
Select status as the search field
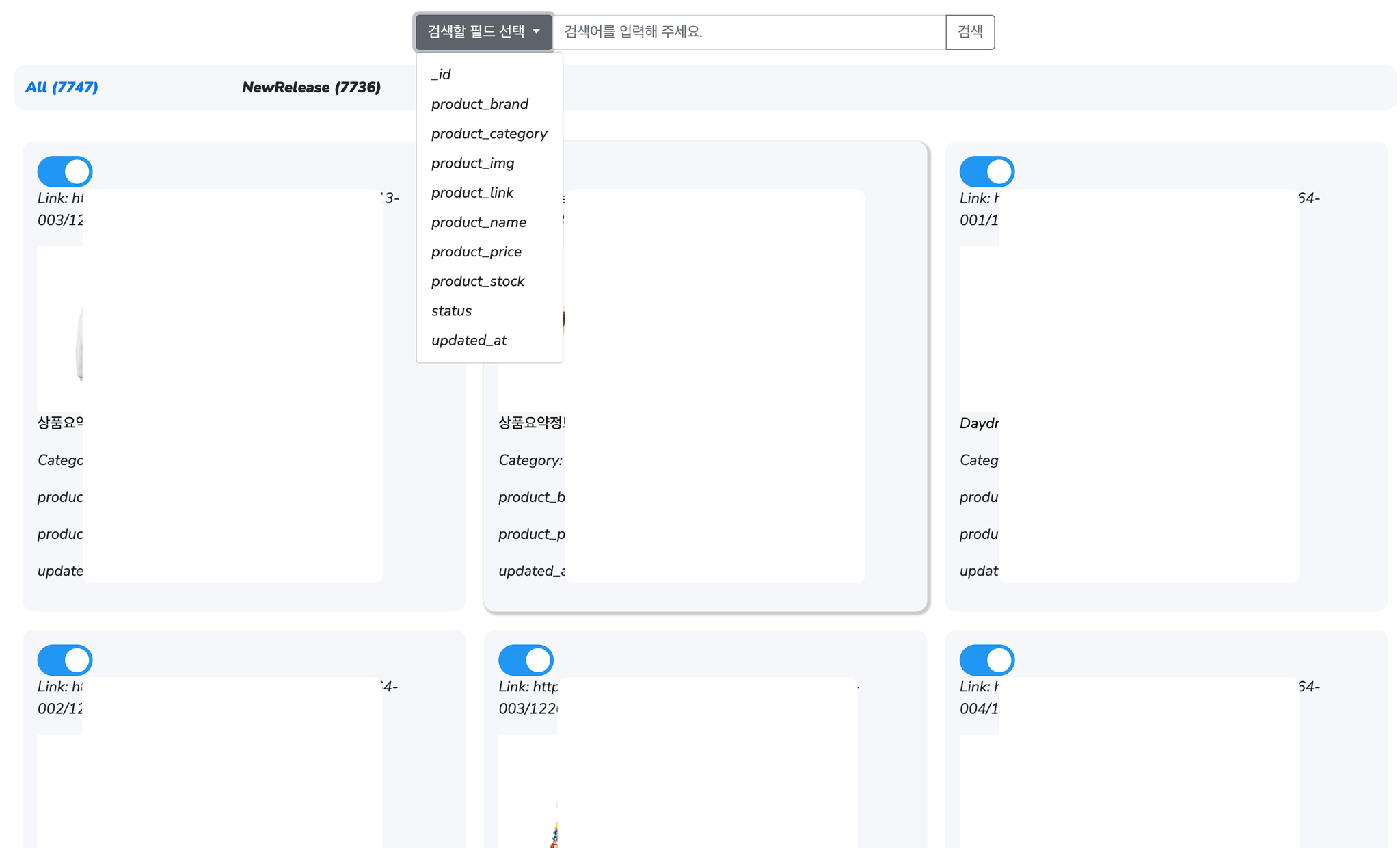click(451, 310)
